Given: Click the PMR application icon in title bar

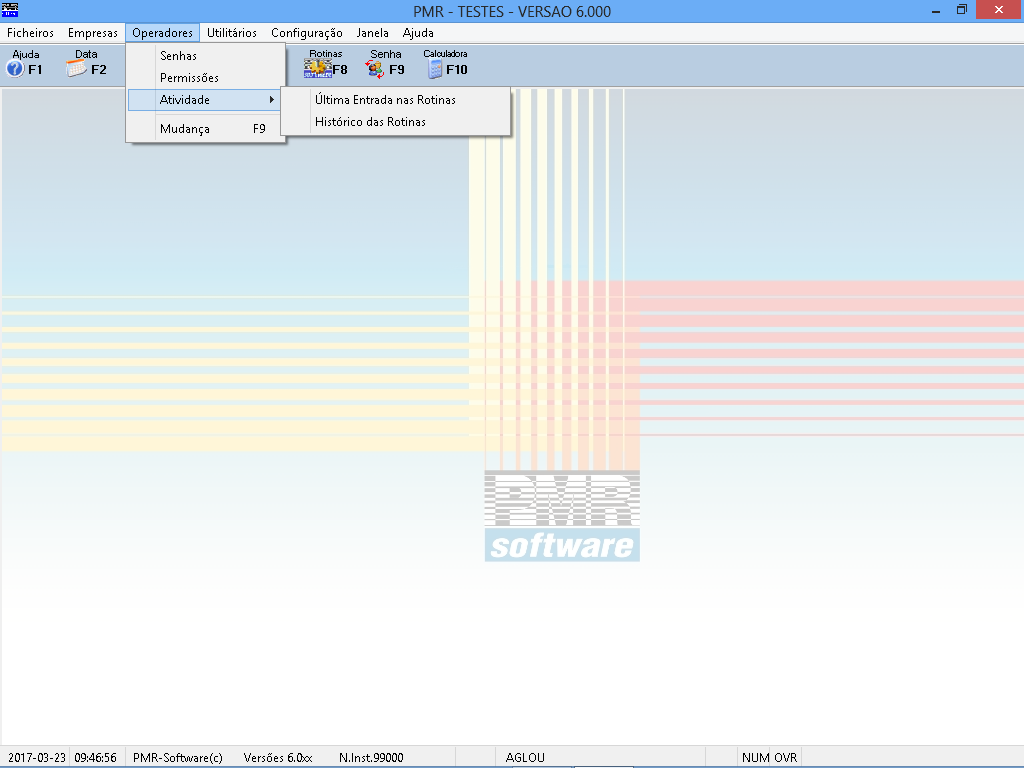Looking at the screenshot, I should [x=10, y=10].
